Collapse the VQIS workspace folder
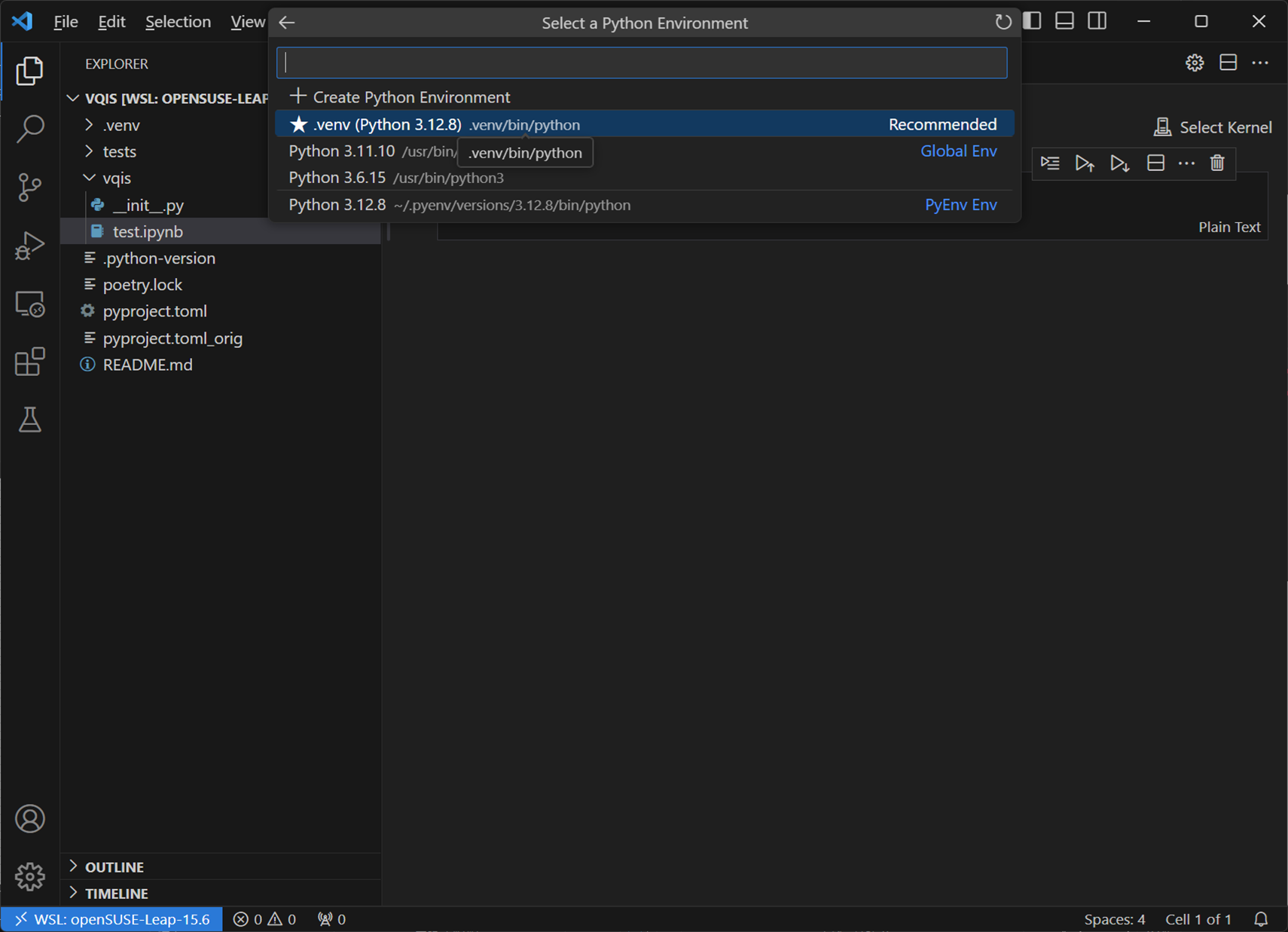 pos(73,99)
